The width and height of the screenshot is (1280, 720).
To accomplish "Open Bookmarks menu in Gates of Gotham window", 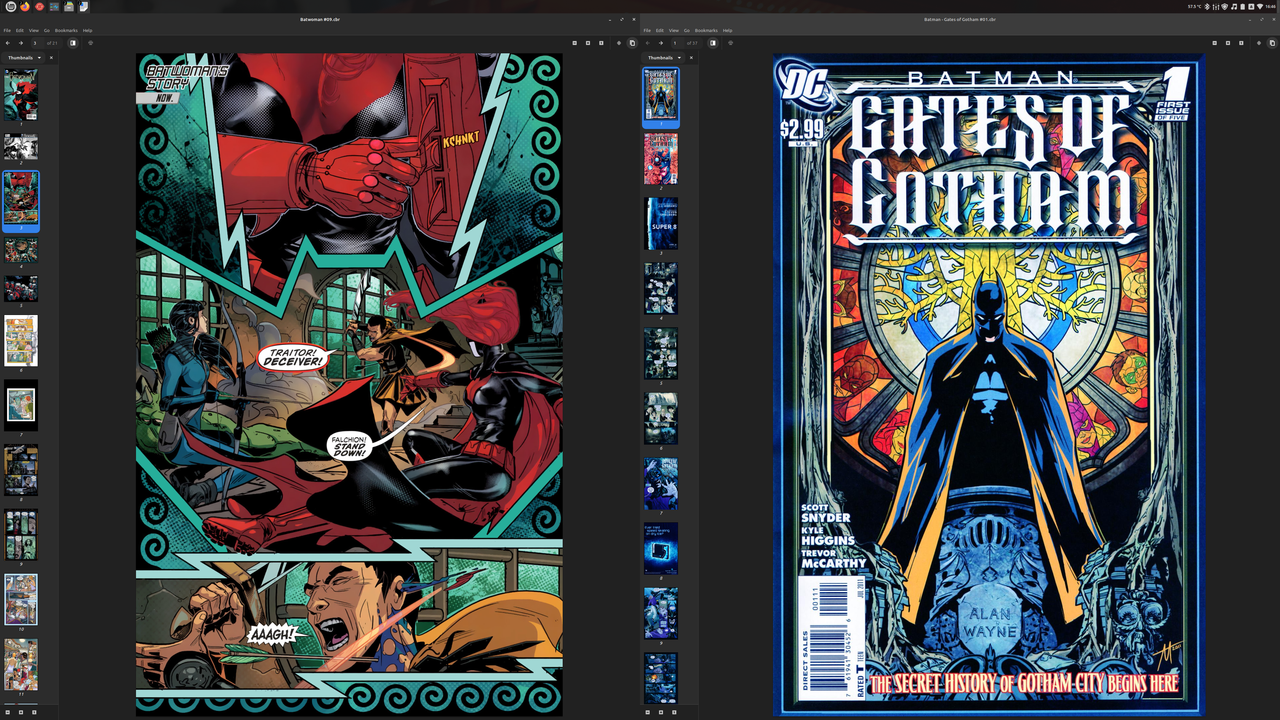I will (706, 31).
